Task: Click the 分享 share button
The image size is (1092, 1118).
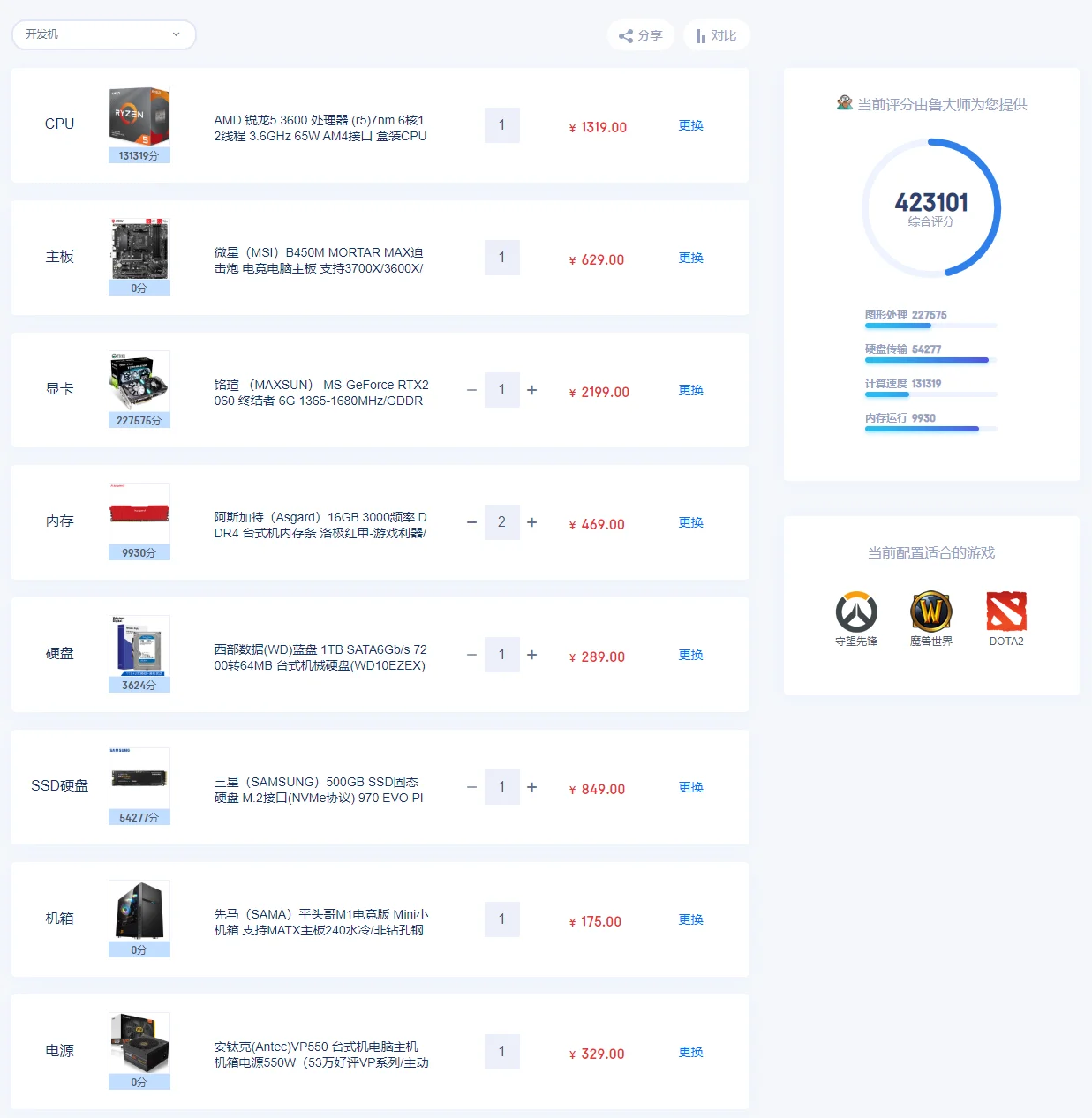Action: pos(641,35)
